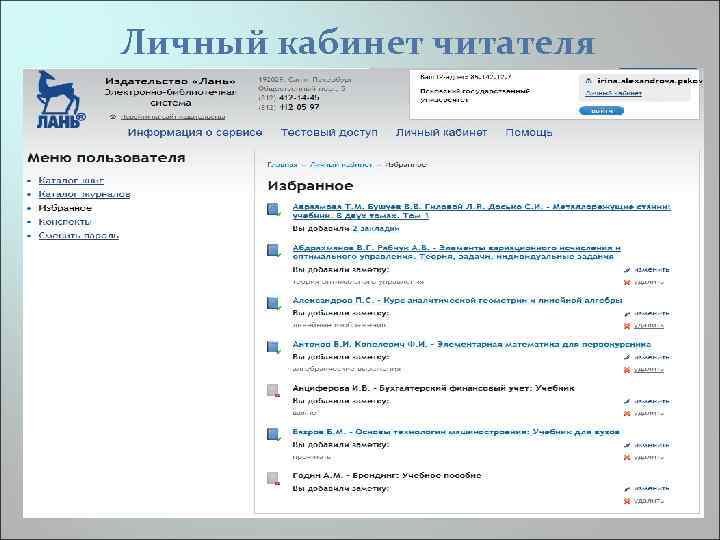Delete the Абдрахманов book from favorites

coord(644,282)
